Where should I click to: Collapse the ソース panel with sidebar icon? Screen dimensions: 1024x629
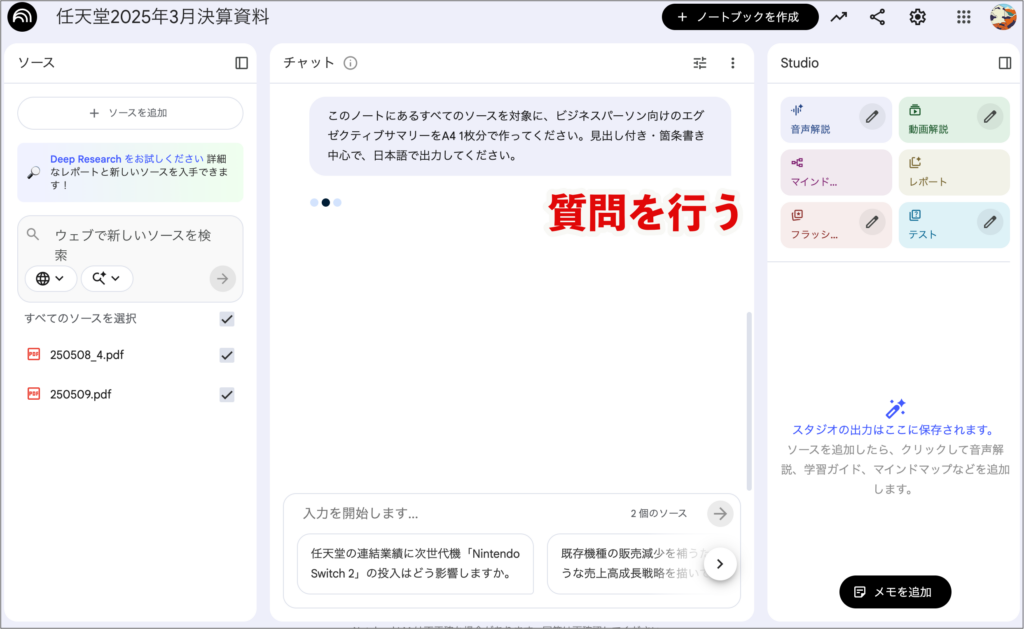[241, 63]
